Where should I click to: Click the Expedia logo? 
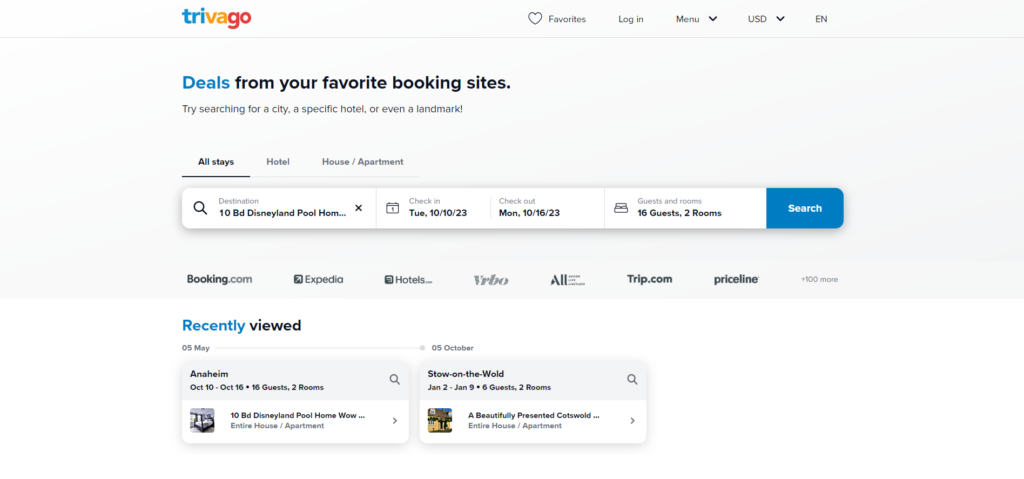[x=318, y=279]
